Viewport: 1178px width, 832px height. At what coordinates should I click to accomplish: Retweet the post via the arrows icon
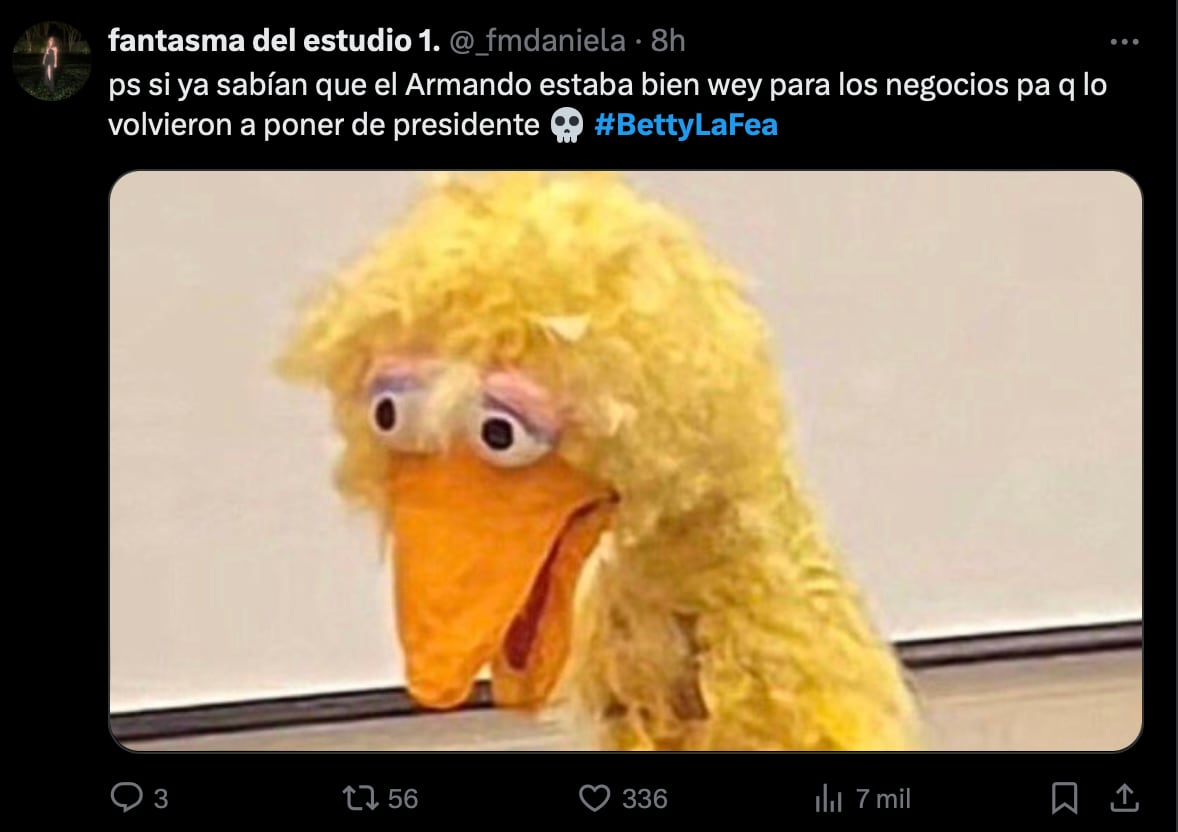[x=361, y=797]
